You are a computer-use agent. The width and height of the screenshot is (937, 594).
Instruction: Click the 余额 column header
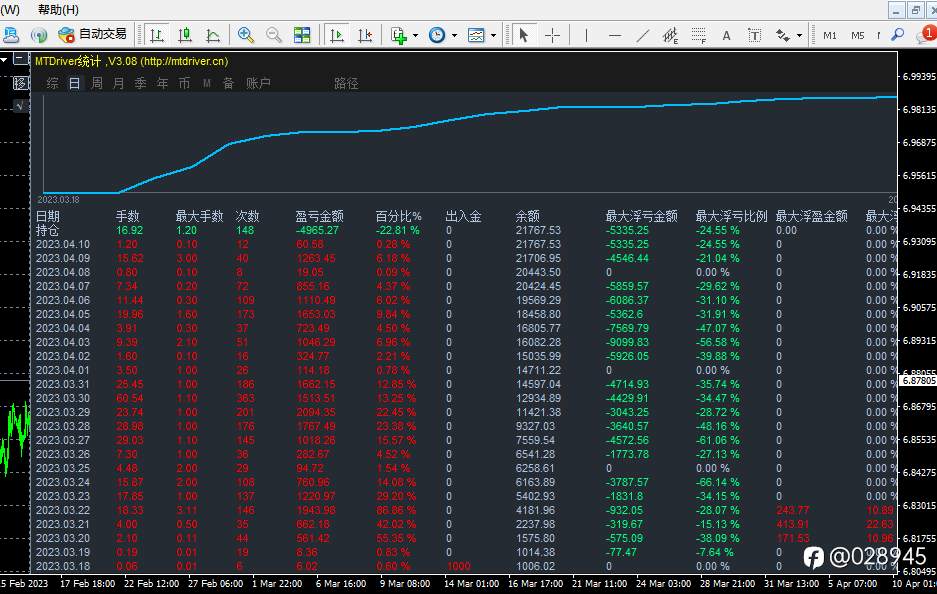(x=527, y=216)
